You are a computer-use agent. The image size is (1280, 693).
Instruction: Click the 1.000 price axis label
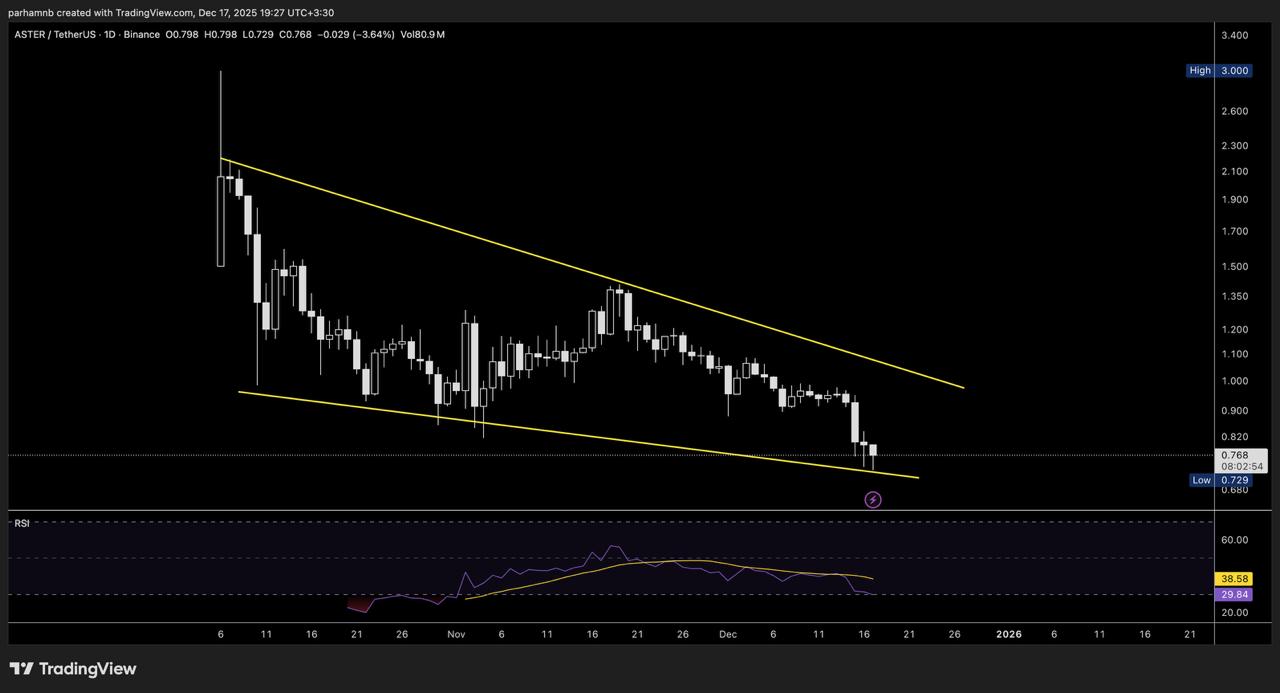coord(1234,381)
